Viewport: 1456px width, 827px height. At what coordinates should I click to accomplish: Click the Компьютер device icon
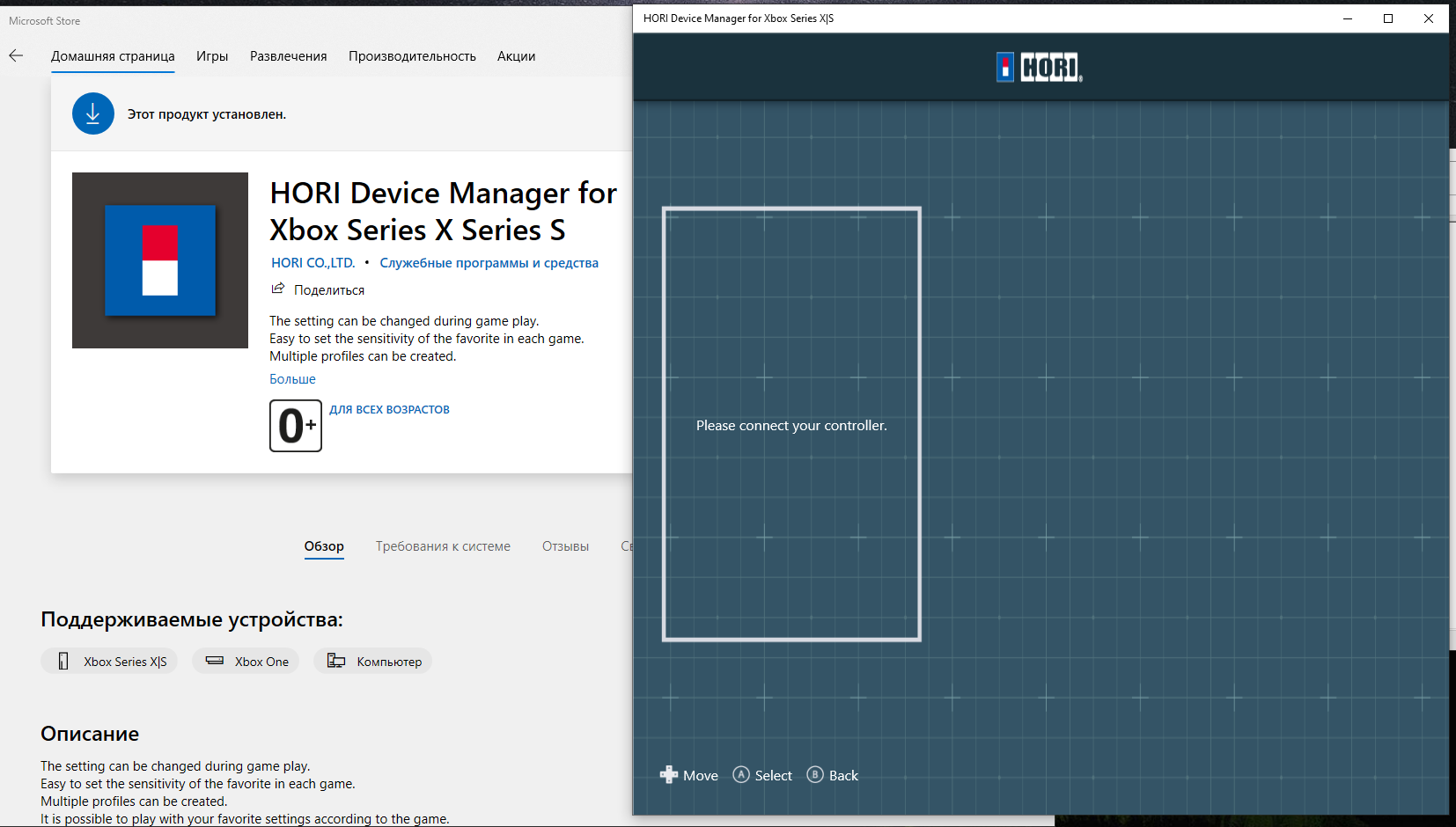click(x=336, y=661)
